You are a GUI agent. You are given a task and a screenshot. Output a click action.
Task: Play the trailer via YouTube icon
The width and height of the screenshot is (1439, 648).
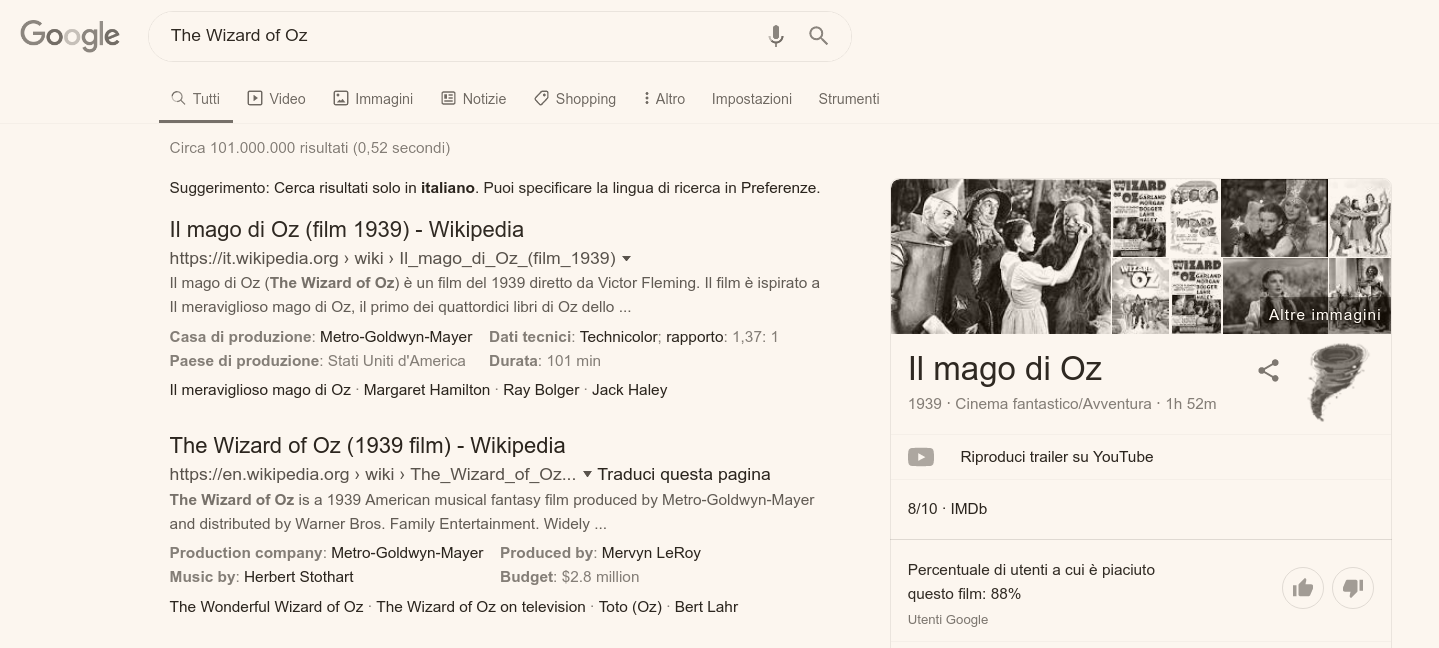point(921,457)
